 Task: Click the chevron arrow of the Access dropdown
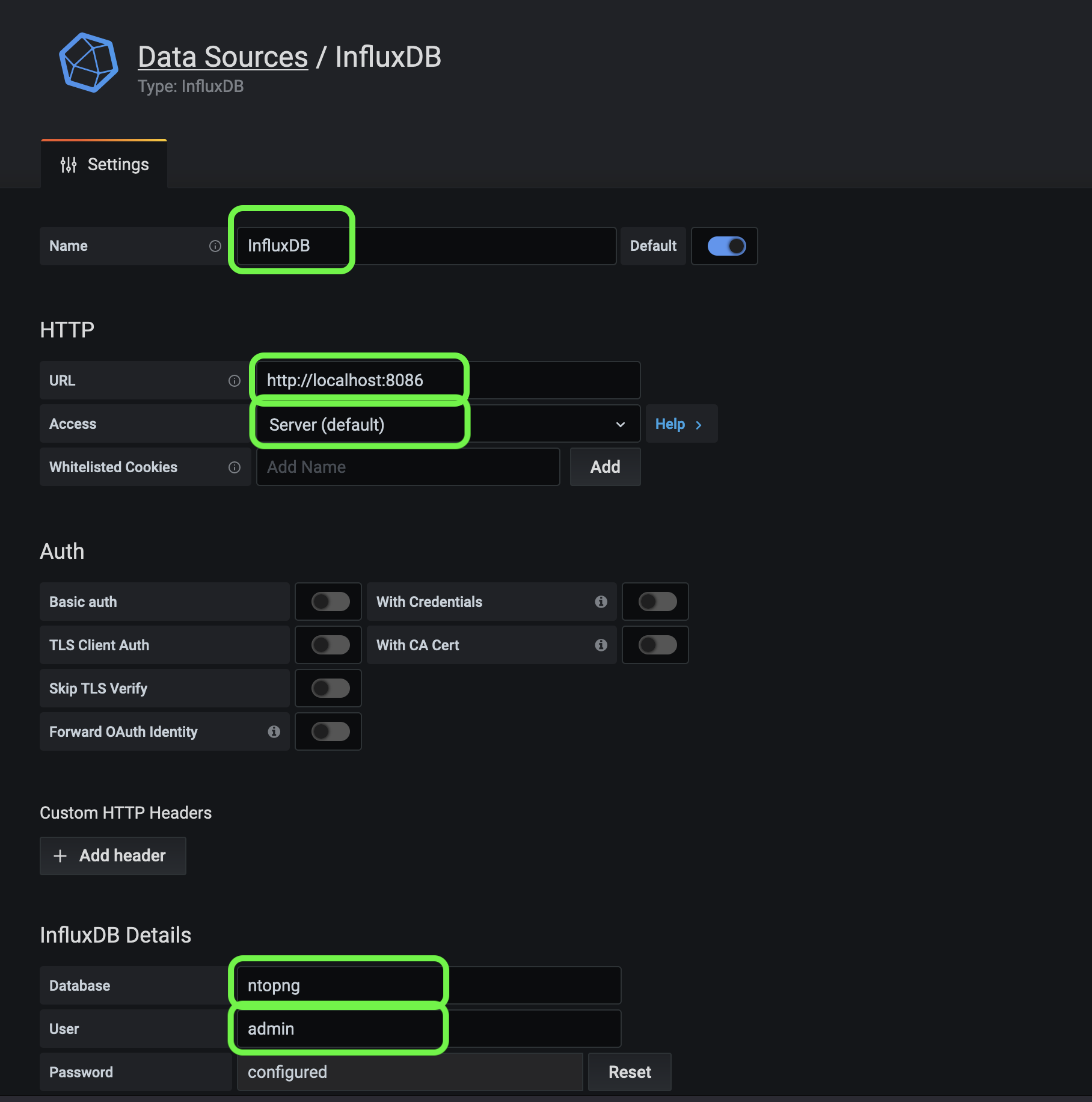click(621, 425)
